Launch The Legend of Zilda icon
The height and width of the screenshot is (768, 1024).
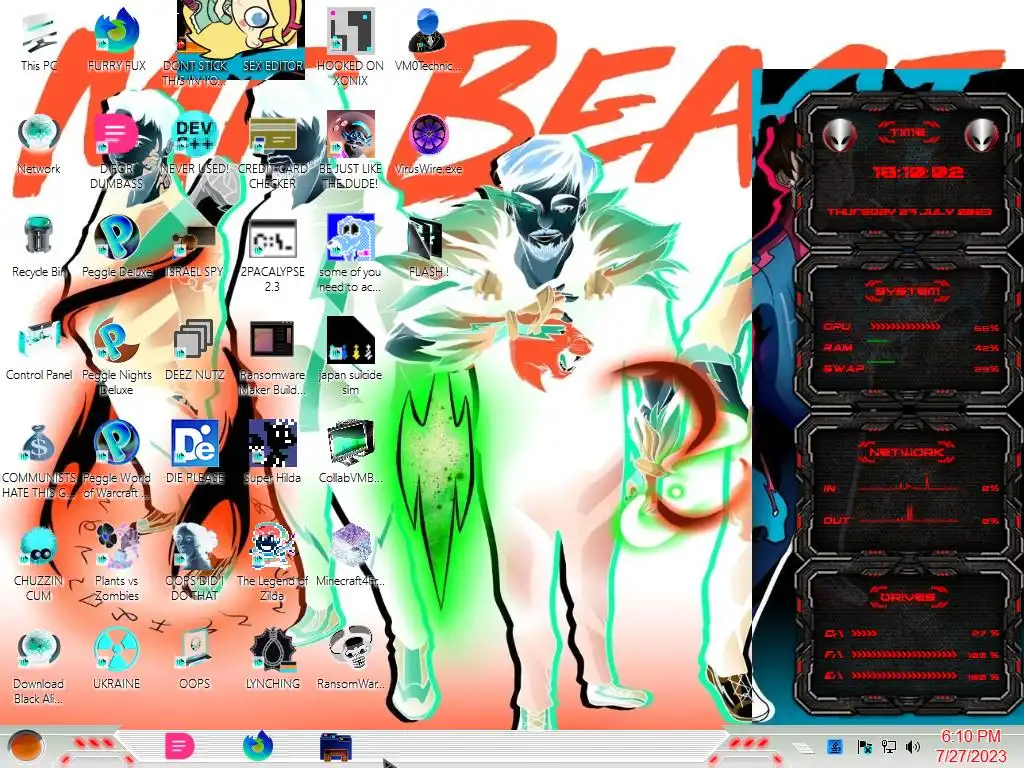point(272,563)
